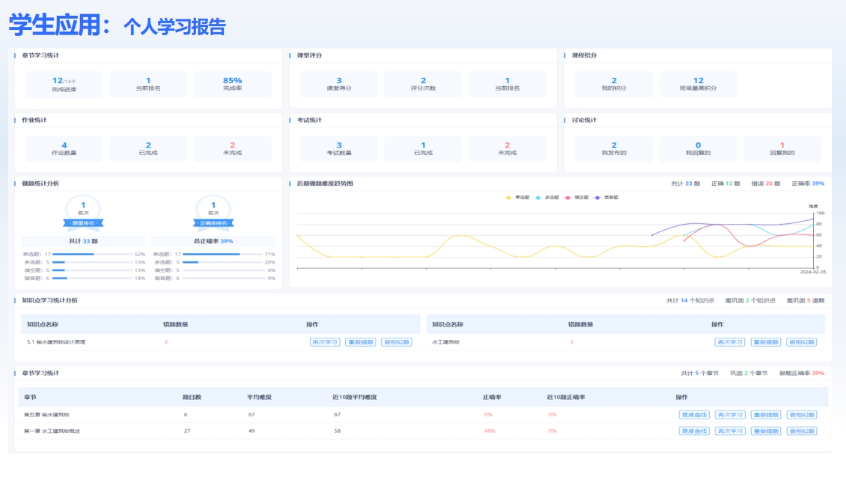Click 重做错题 in the 第一章 row

(766, 431)
